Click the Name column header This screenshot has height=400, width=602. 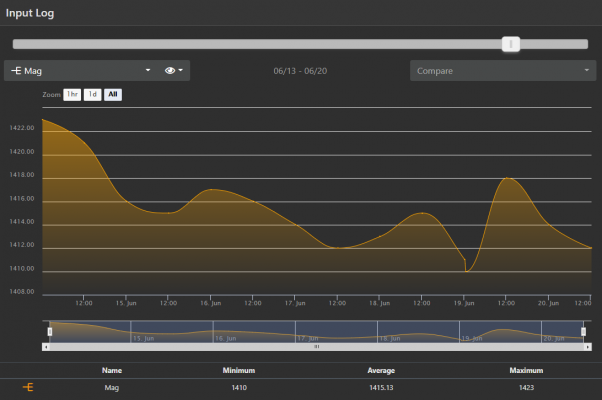(112, 370)
